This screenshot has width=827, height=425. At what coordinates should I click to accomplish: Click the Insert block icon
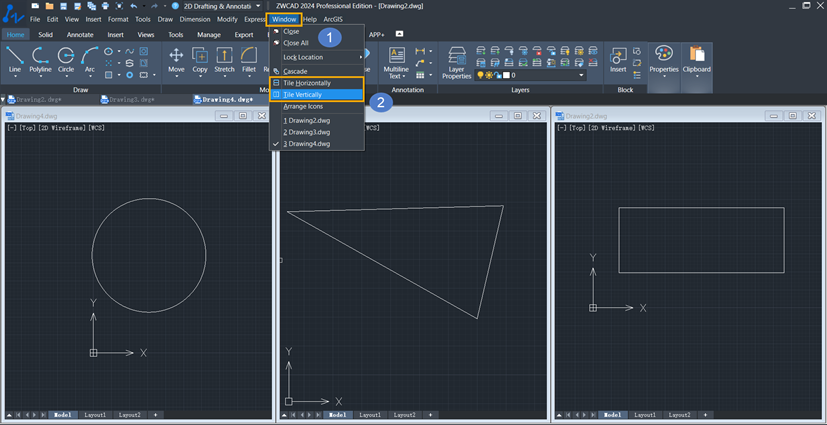pos(618,58)
